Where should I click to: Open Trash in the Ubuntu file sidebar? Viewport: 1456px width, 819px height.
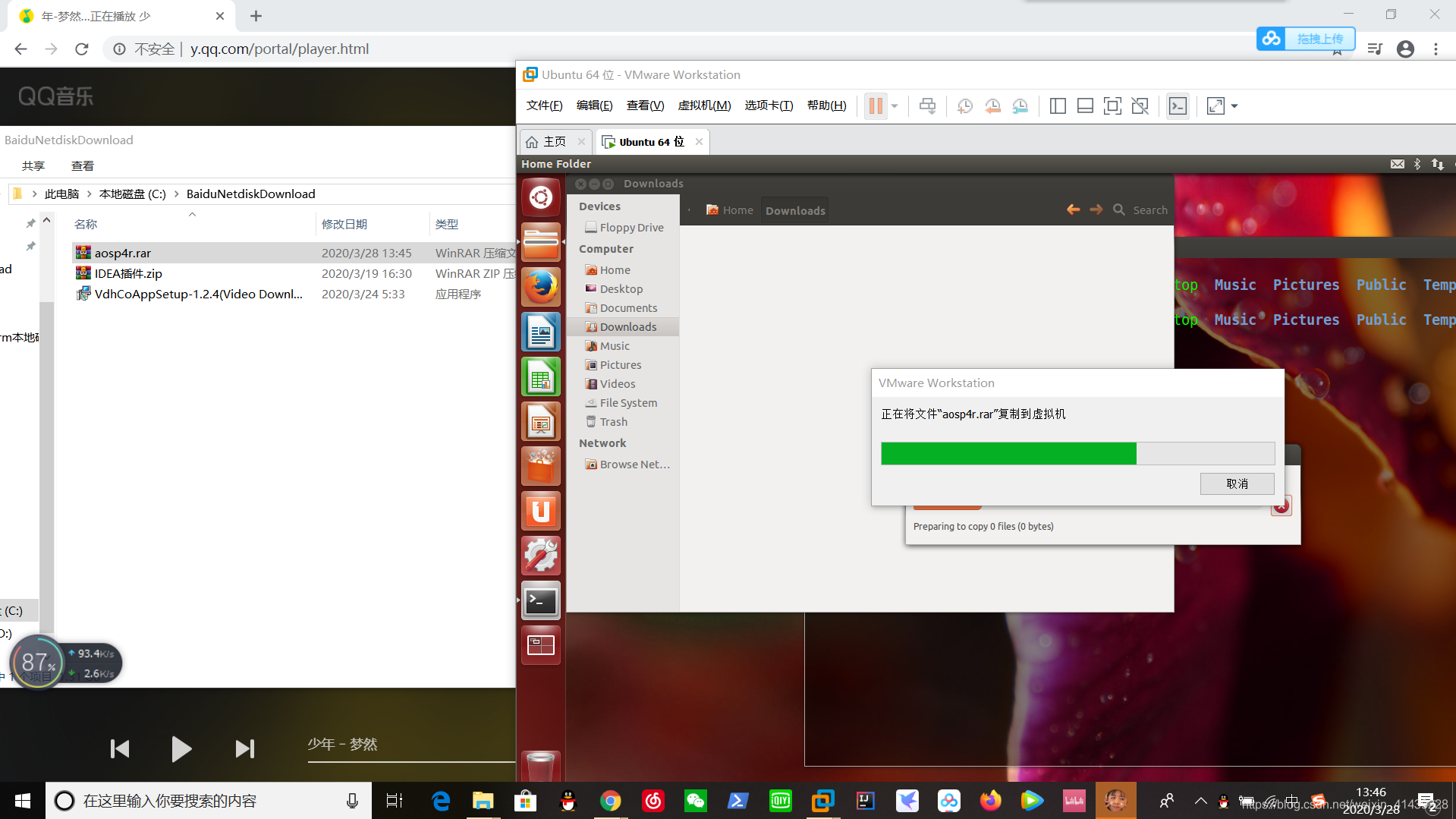click(x=623, y=422)
